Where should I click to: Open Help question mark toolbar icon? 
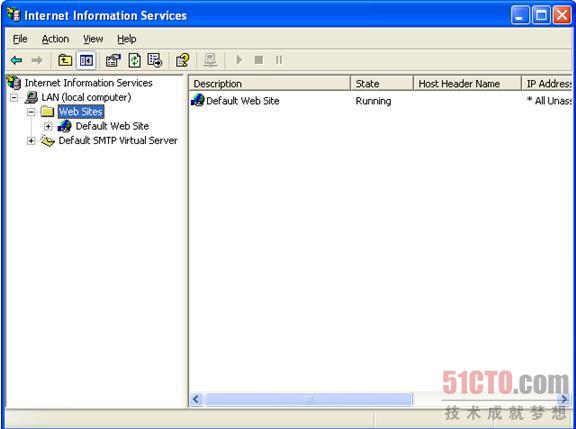(183, 60)
